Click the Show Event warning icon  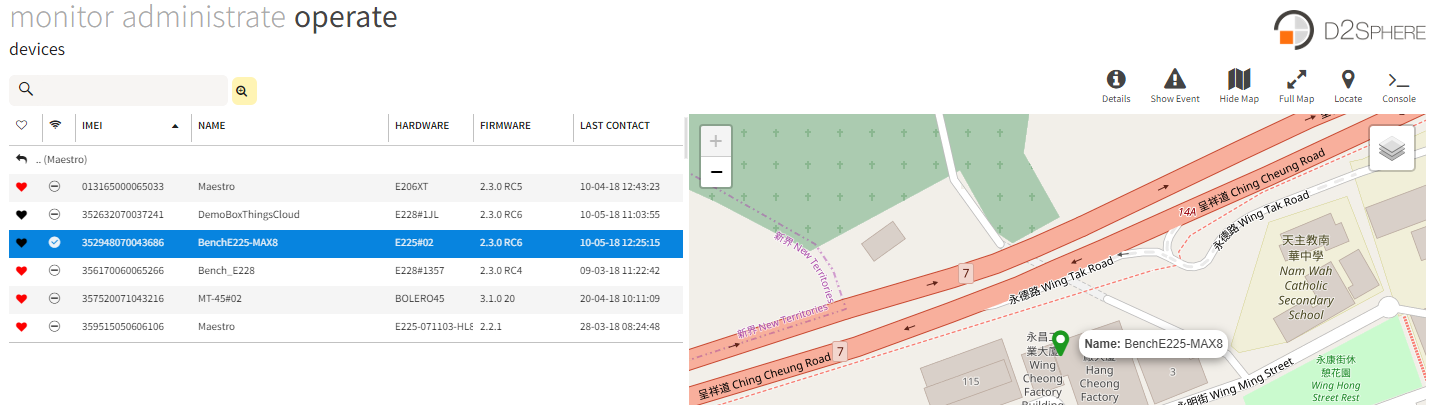click(x=1175, y=86)
